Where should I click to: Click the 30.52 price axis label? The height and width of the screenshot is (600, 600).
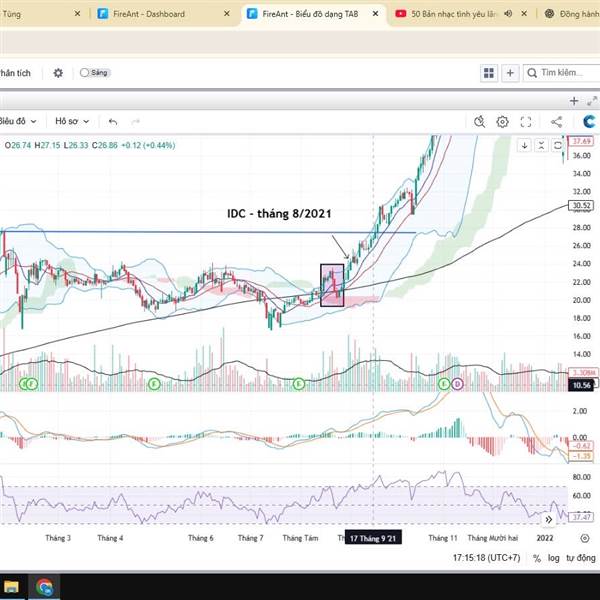click(581, 205)
